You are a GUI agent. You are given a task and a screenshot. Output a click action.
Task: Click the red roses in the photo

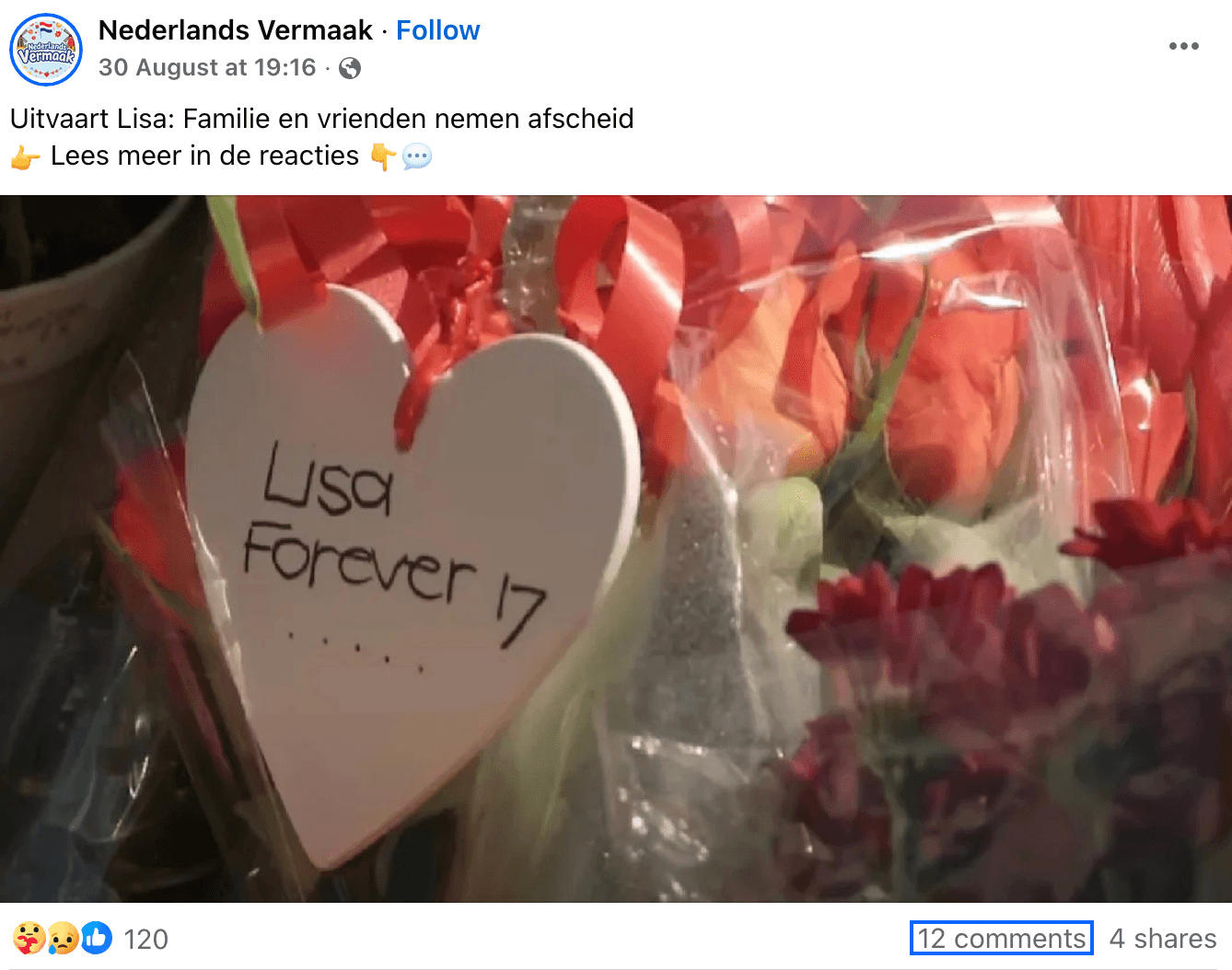921,387
